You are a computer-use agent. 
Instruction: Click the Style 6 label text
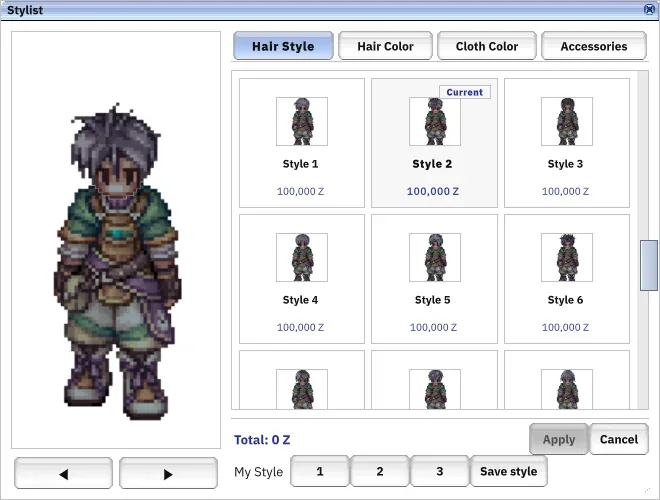tap(565, 300)
